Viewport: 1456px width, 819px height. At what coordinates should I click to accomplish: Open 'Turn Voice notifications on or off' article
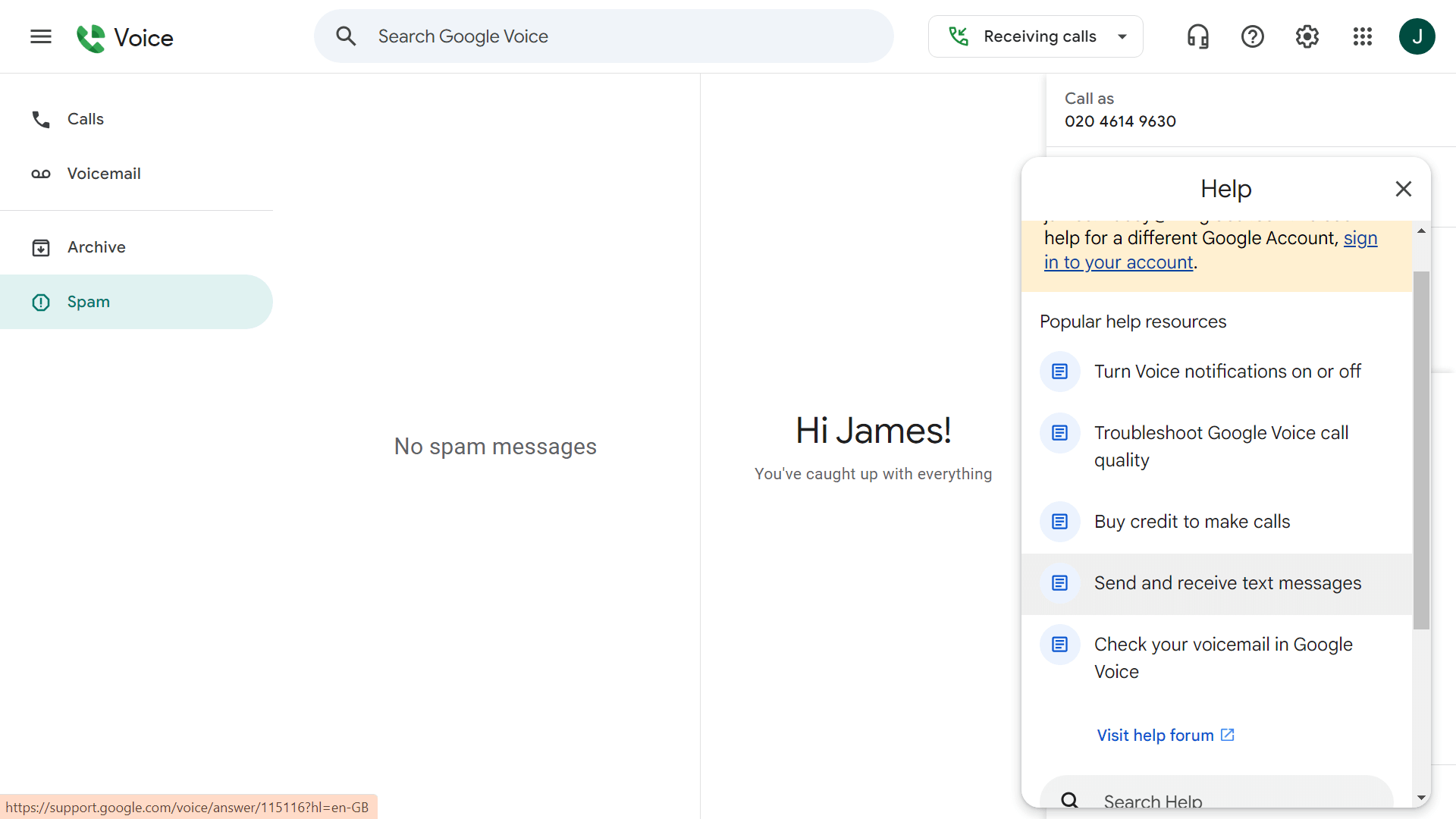pyautogui.click(x=1226, y=371)
